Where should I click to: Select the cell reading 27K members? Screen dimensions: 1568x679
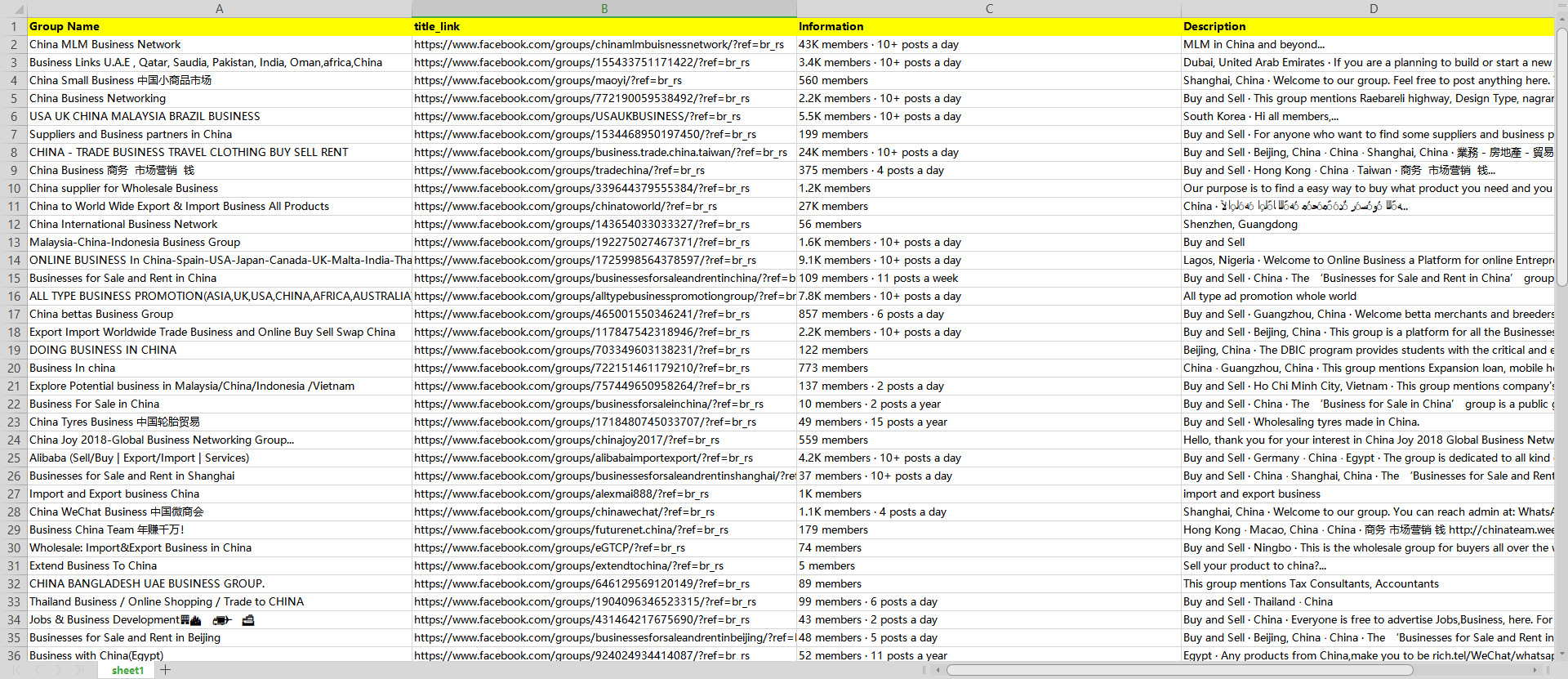pyautogui.click(x=989, y=206)
